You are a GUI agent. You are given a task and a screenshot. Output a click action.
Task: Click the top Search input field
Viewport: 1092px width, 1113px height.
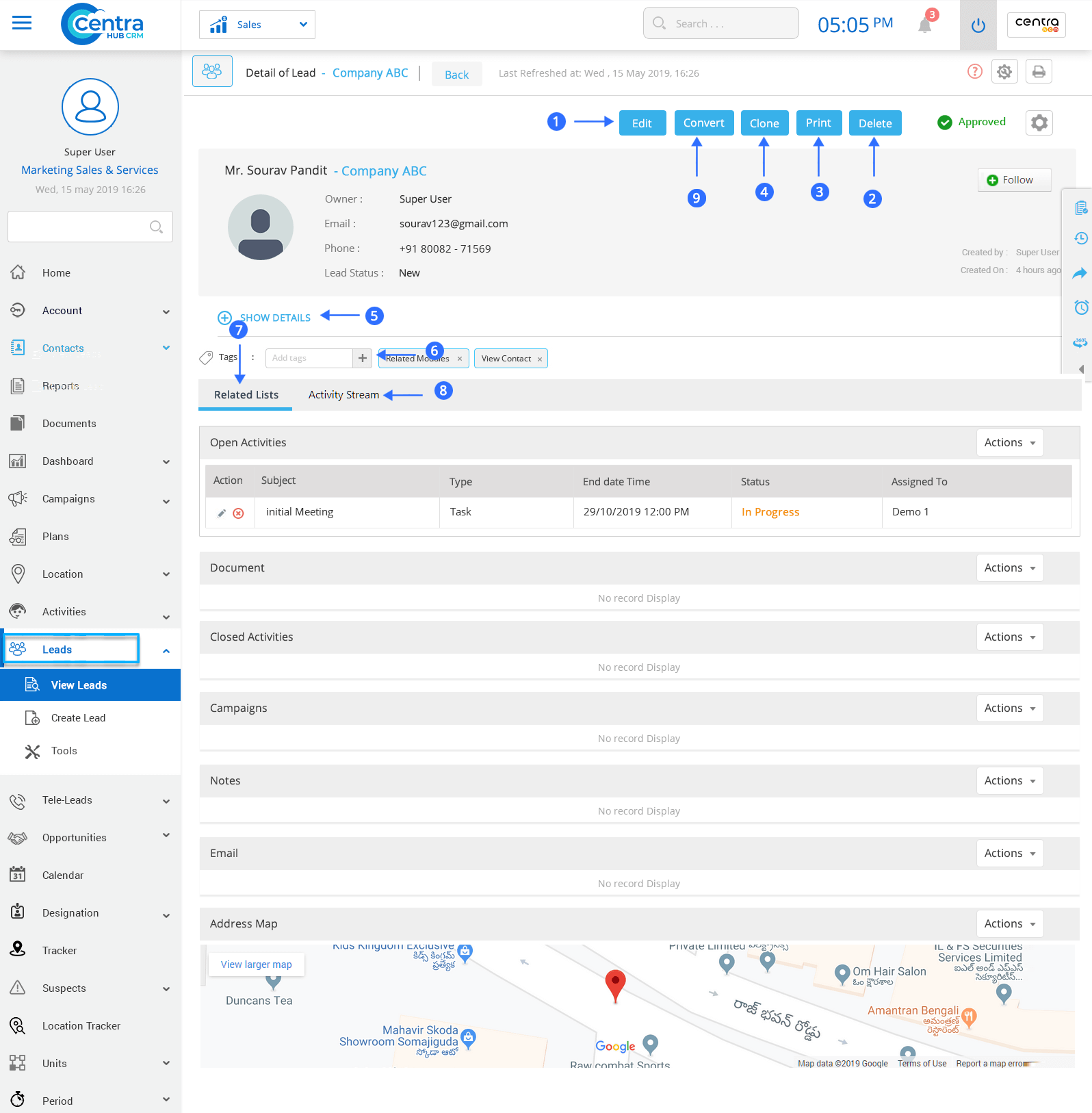pyautogui.click(x=720, y=24)
